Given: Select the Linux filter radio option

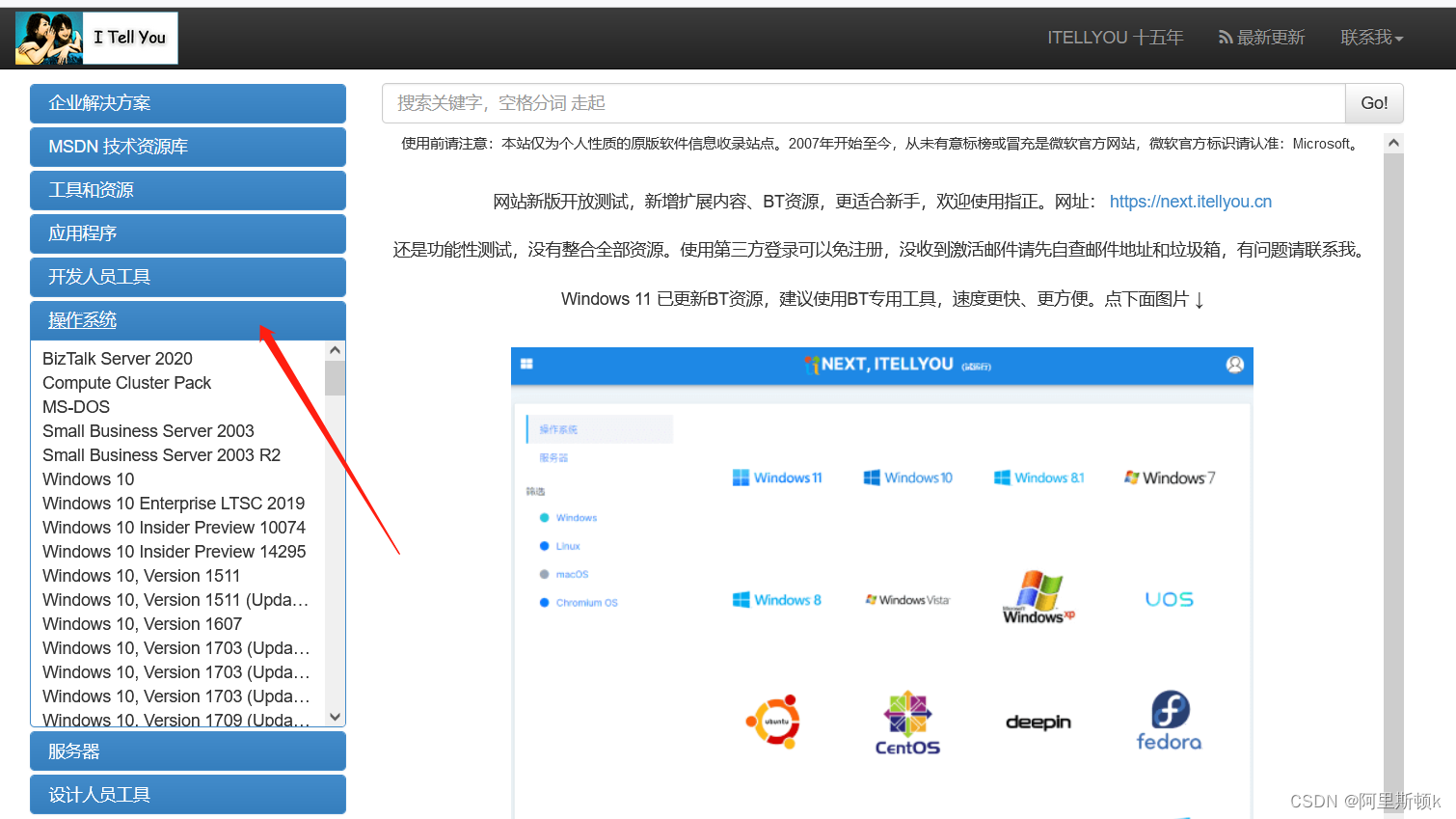Looking at the screenshot, I should tap(560, 546).
